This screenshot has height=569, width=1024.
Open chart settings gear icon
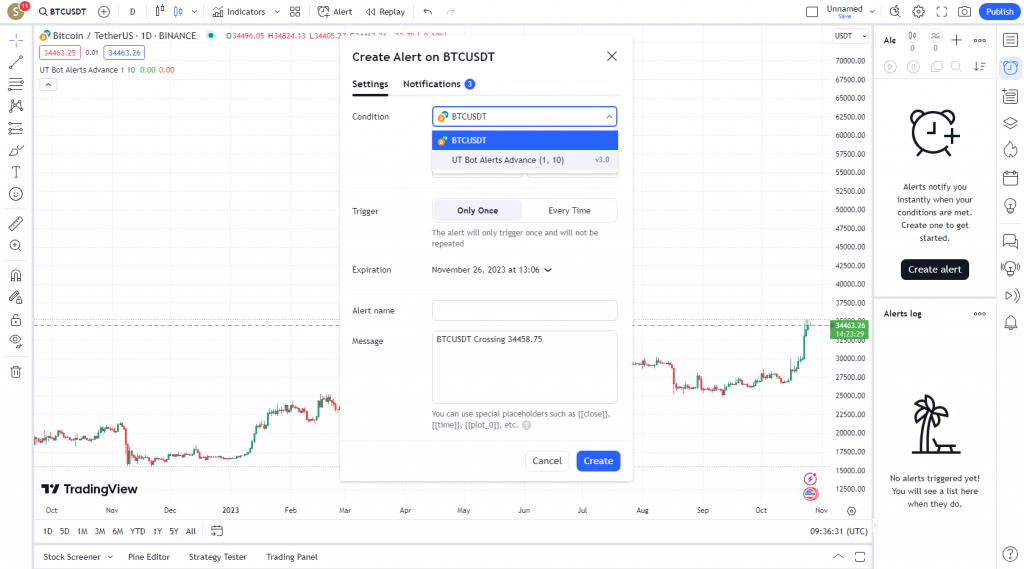pos(918,12)
